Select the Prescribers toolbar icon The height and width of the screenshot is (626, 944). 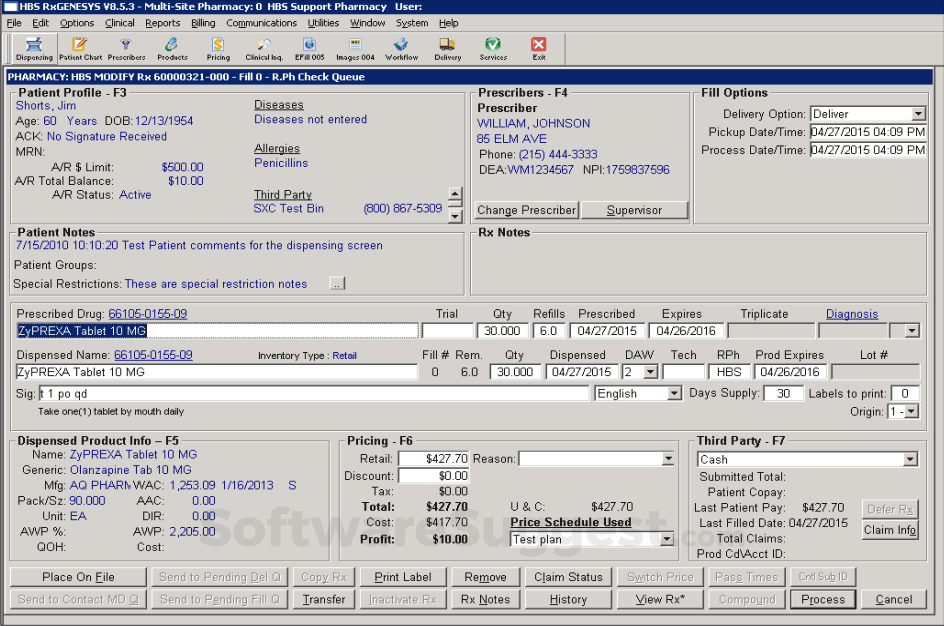pos(124,46)
